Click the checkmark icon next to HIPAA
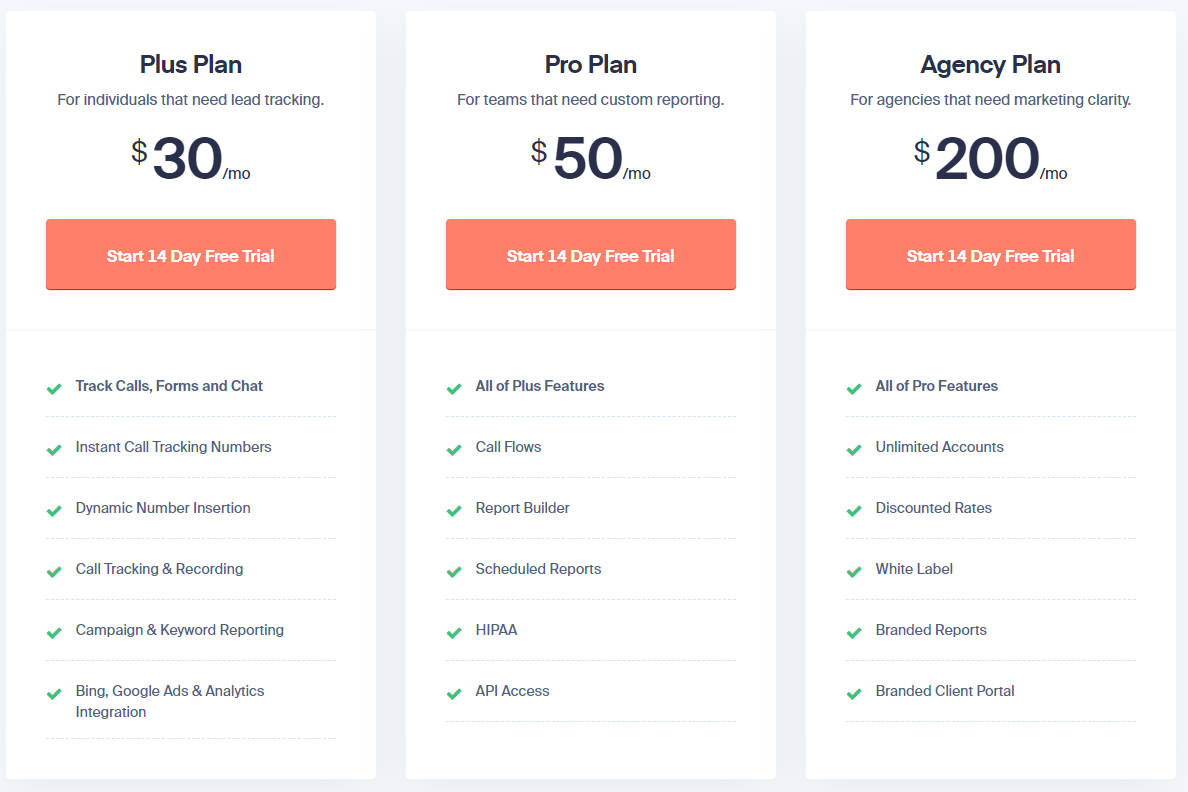The width and height of the screenshot is (1188, 792). coord(454,632)
